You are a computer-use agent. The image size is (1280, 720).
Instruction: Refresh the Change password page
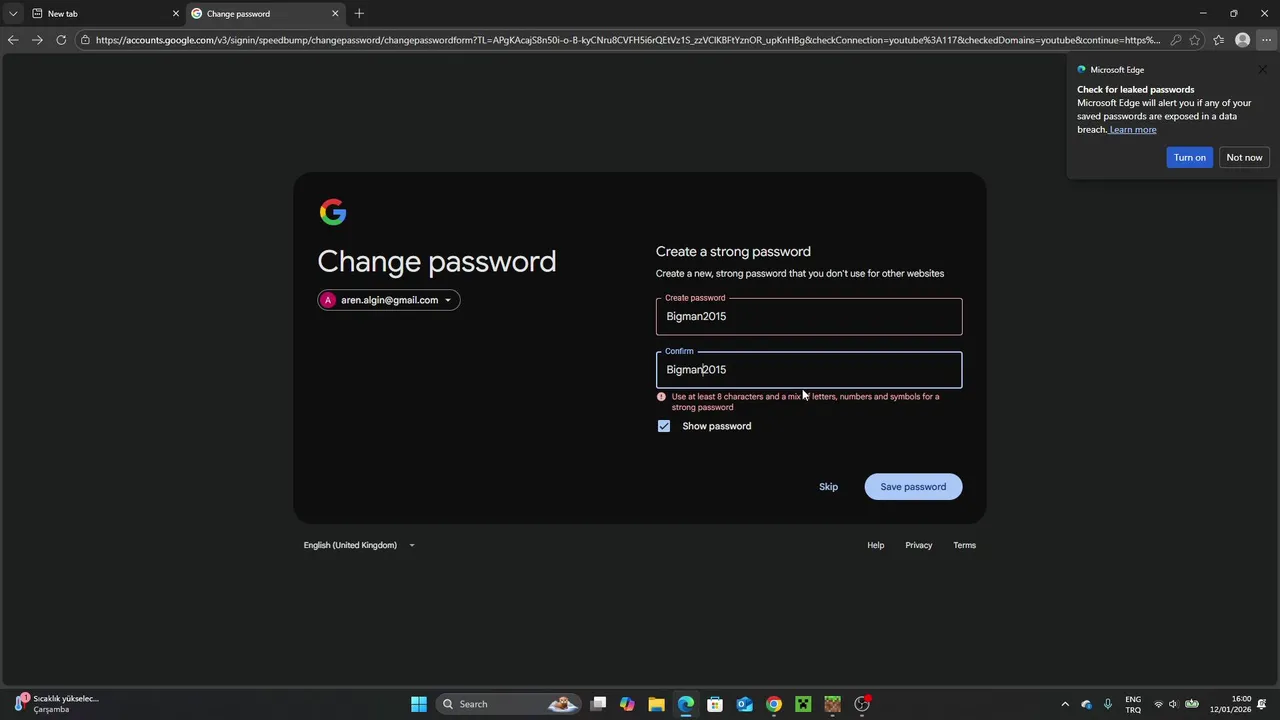61,40
